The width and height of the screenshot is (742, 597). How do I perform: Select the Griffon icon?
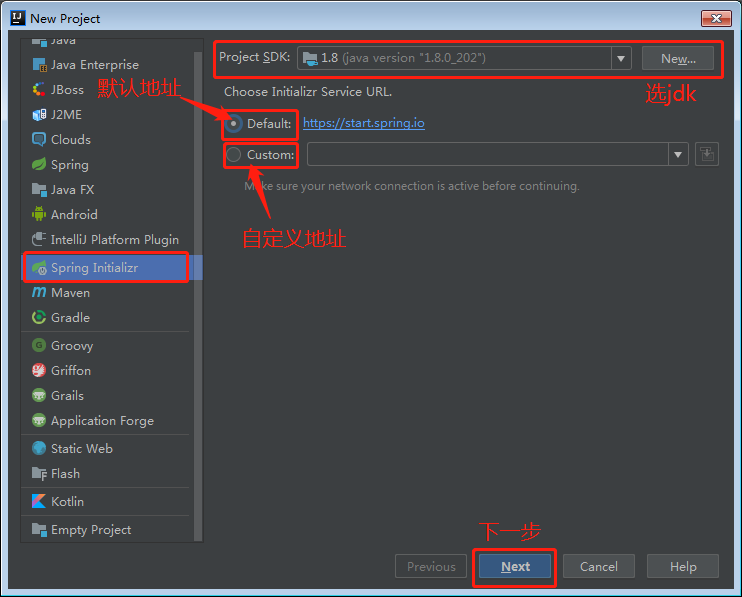pos(39,370)
